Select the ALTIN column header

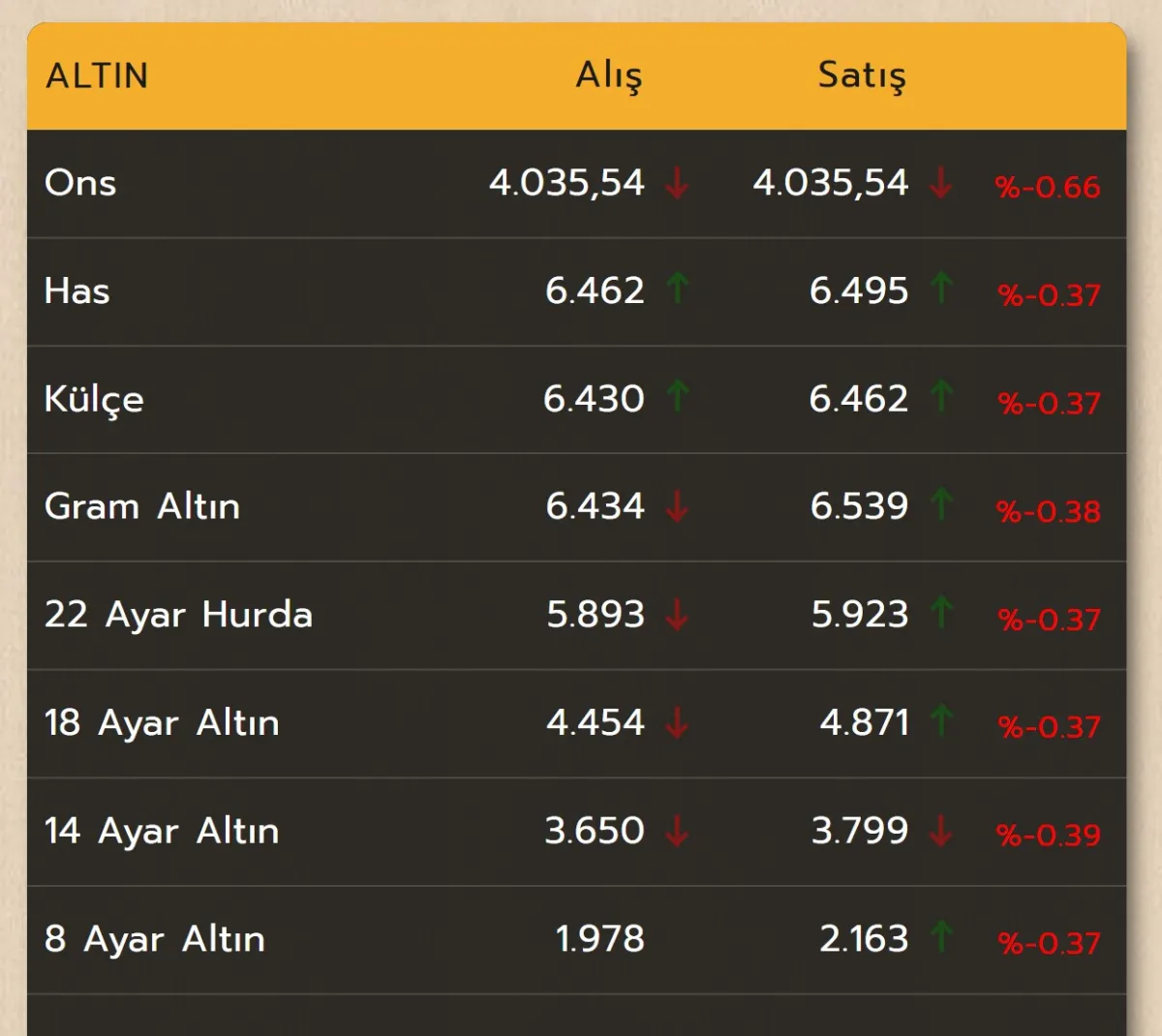point(97,76)
